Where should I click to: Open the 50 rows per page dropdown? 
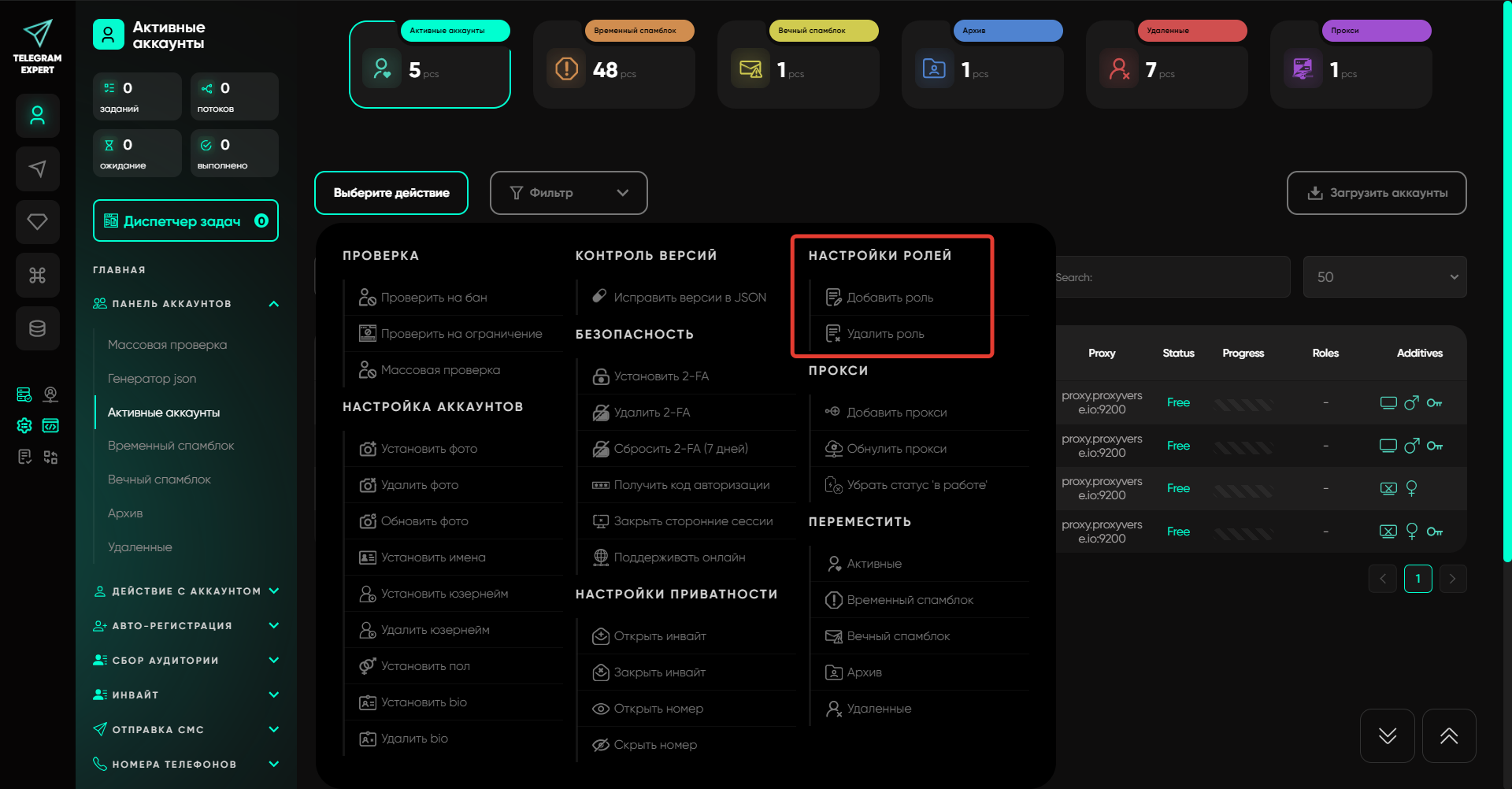coord(1384,277)
